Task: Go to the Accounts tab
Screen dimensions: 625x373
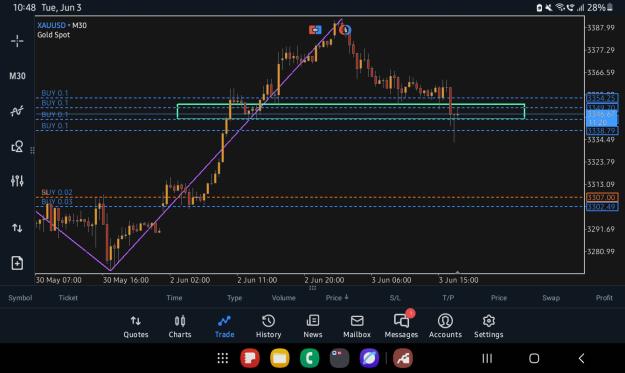Action: coord(445,327)
